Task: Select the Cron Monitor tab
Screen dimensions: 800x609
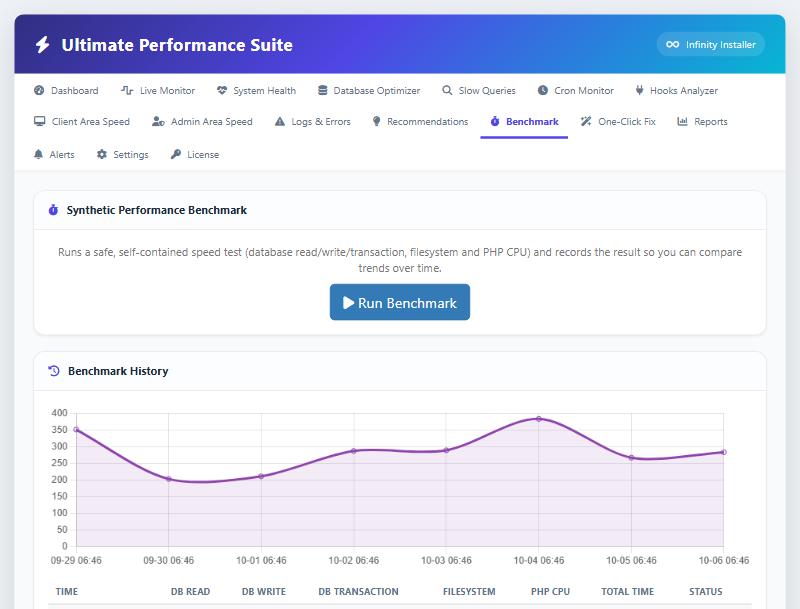Action: (576, 90)
